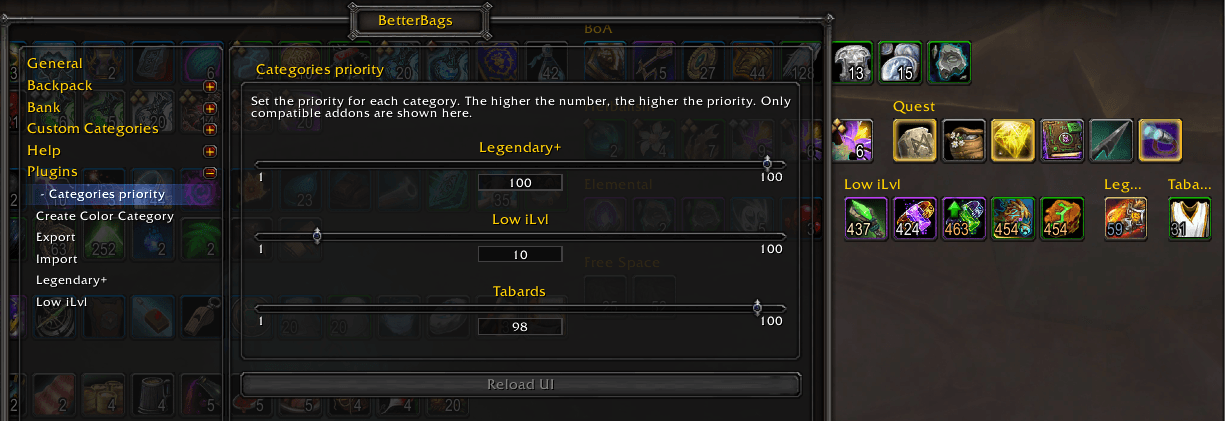Image resolution: width=1225 pixels, height=421 pixels.
Task: Select the spearhead quest item
Action: (x=1110, y=140)
